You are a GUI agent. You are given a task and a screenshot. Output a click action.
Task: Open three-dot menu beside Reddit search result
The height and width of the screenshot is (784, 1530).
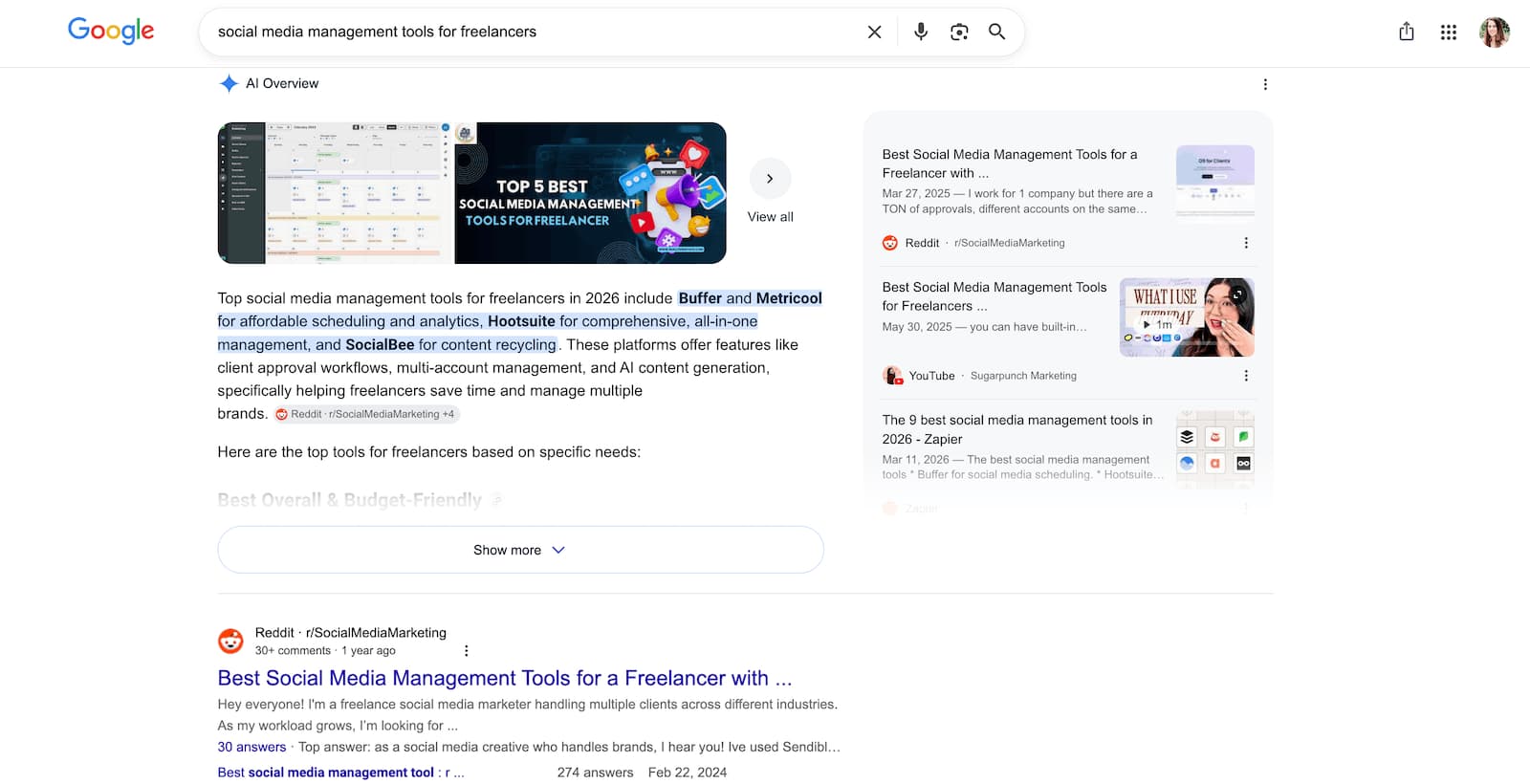467,650
